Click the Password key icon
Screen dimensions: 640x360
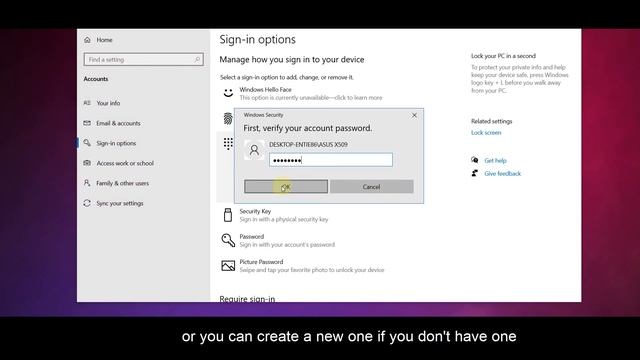pos(228,240)
